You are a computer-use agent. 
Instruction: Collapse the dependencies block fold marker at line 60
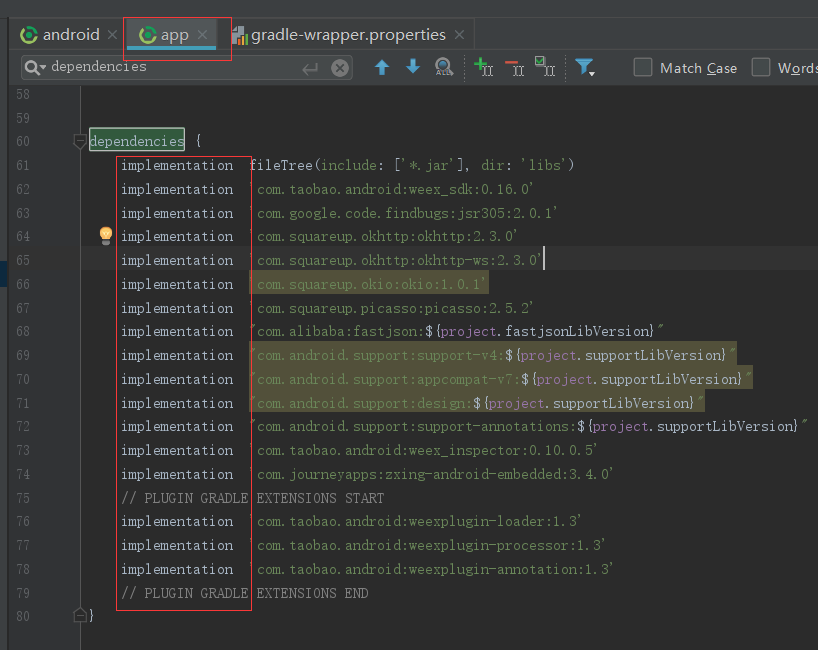[80, 141]
